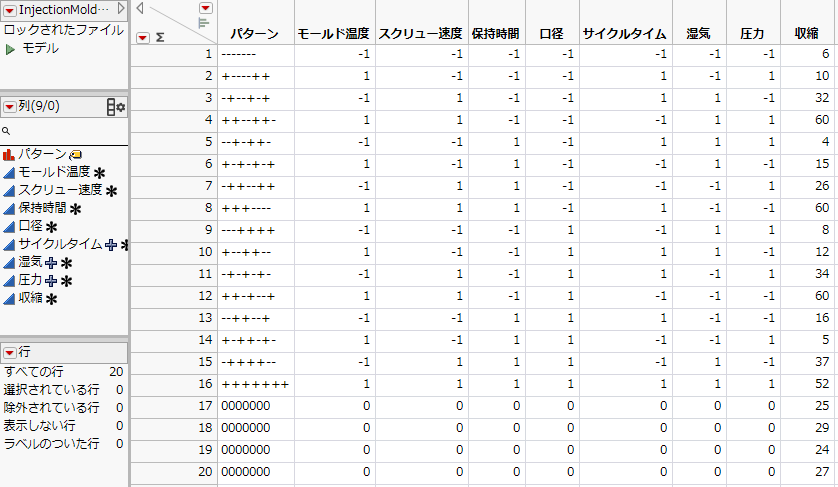Select パターン in the columns list

pos(42,154)
